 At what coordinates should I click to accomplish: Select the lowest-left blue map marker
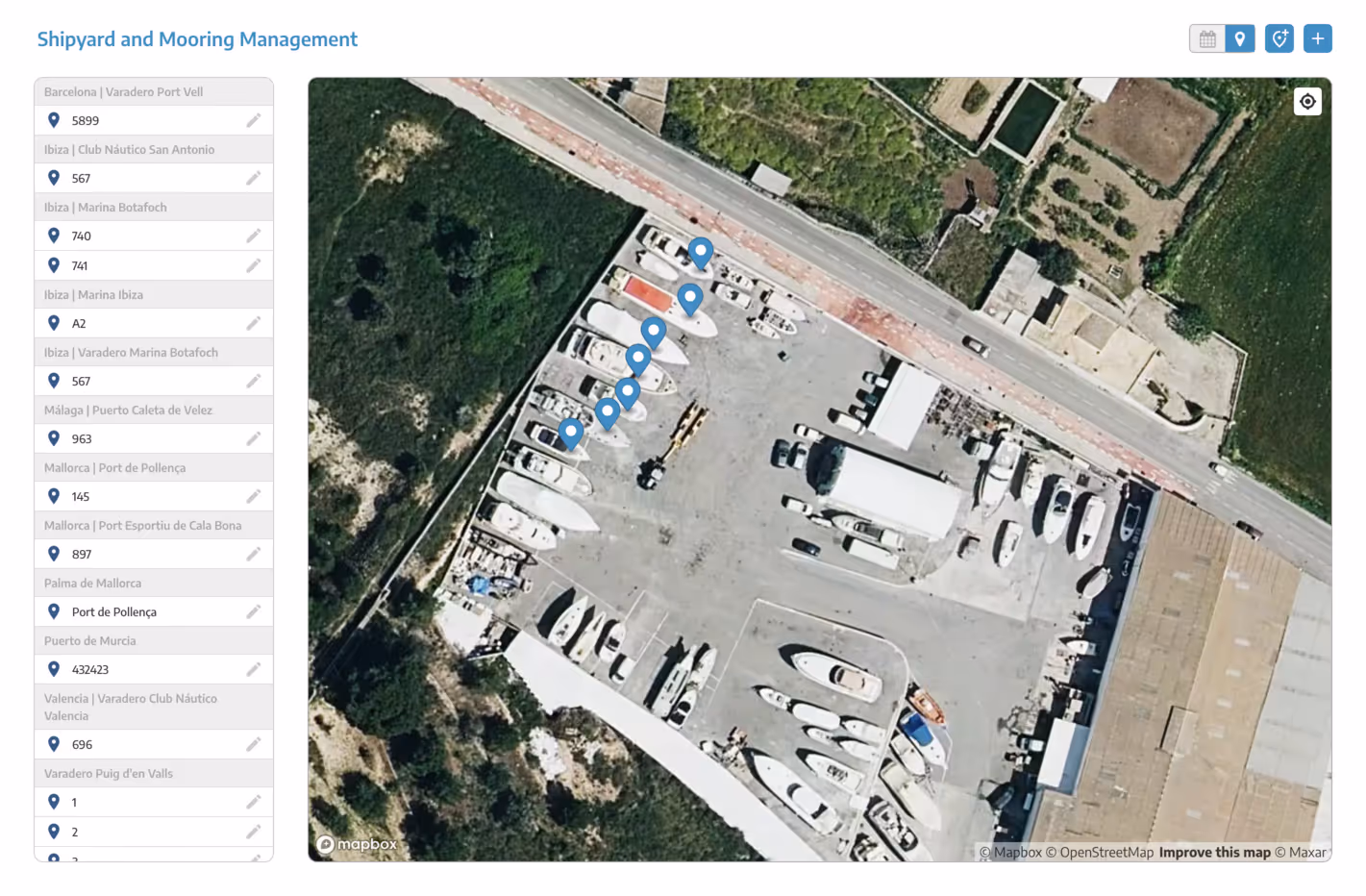(x=571, y=434)
